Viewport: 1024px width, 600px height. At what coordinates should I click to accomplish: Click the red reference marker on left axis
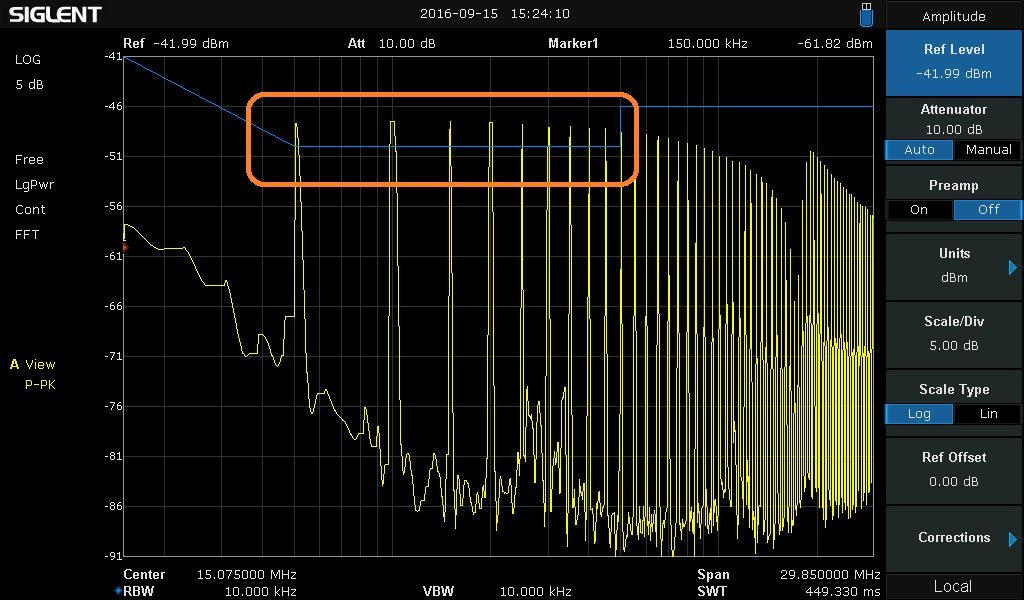coord(125,247)
